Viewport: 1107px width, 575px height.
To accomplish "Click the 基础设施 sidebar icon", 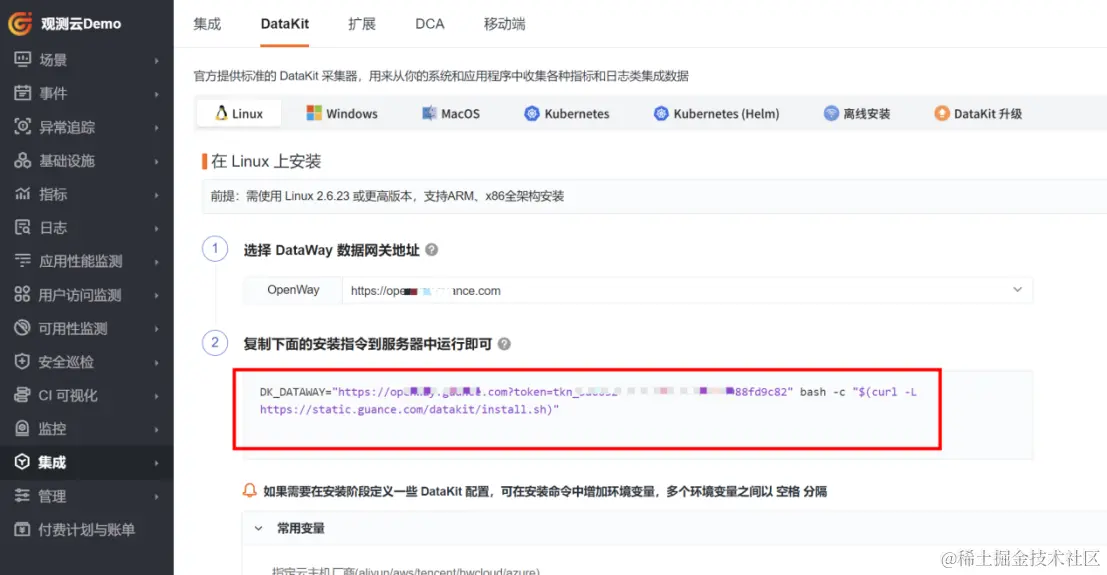I will [x=23, y=160].
